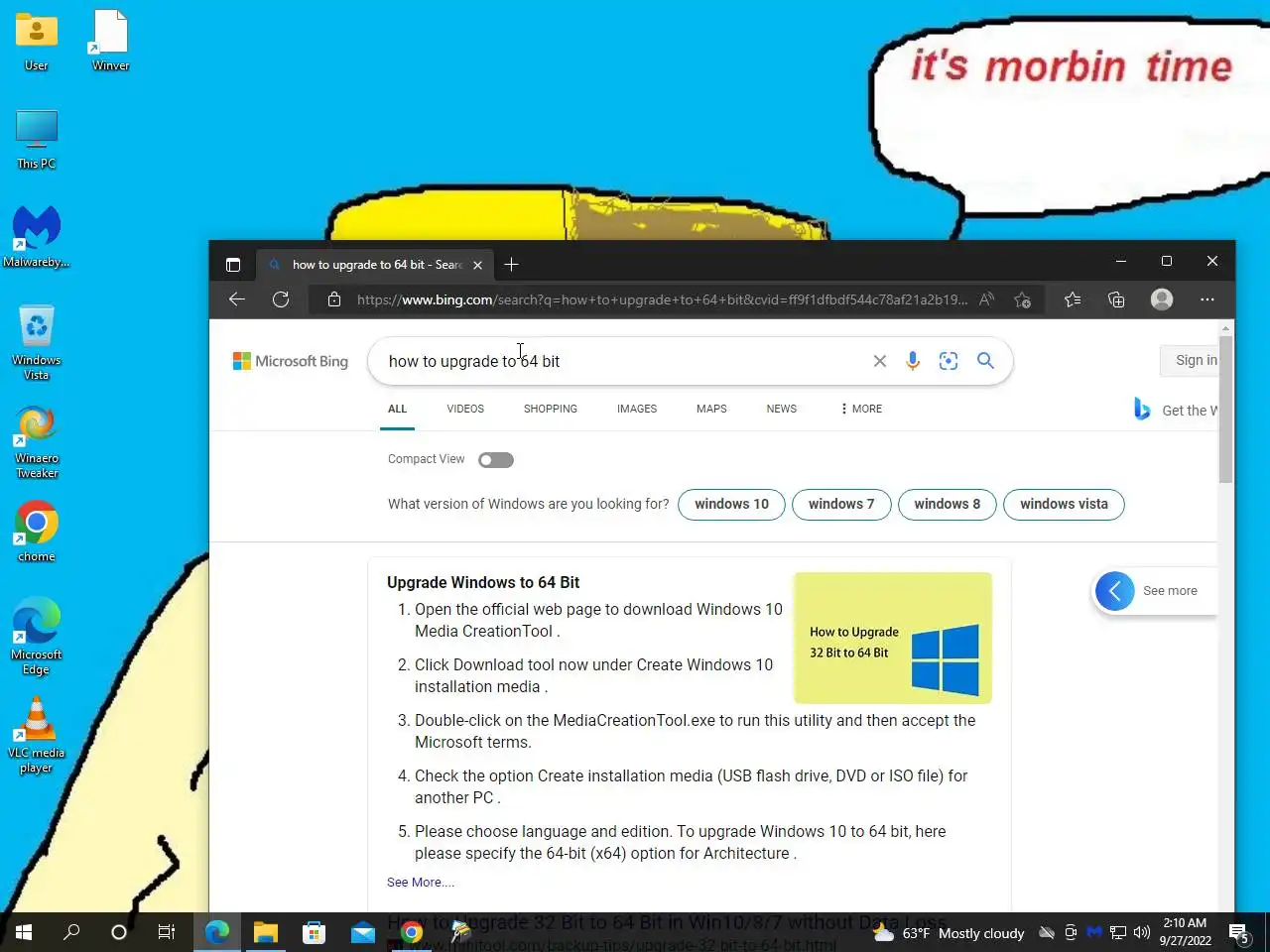Switch to the MAPS tab
This screenshot has width=1270, height=952.
point(711,409)
